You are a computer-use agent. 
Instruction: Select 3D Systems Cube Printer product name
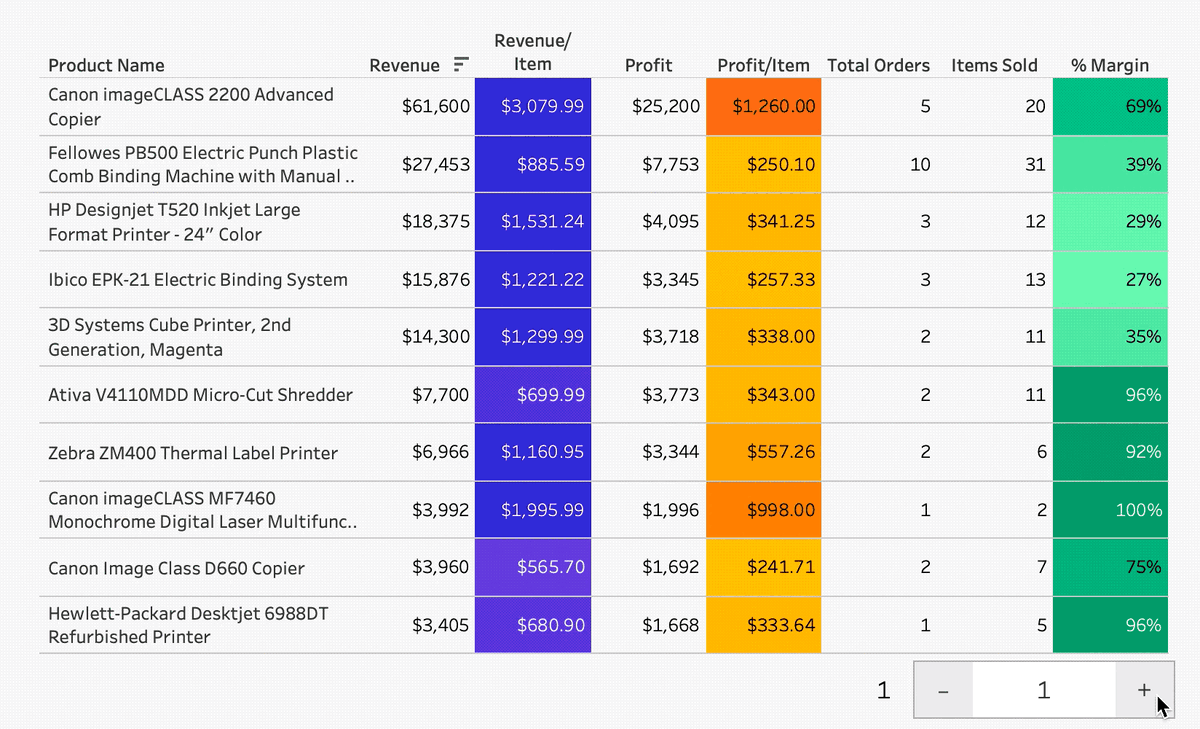(168, 337)
